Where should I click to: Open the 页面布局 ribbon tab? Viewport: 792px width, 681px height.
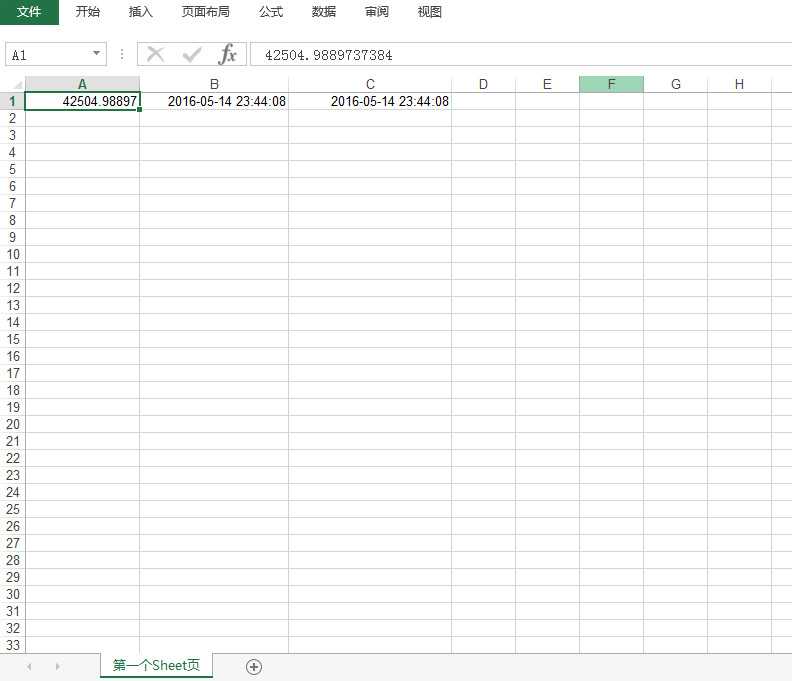point(205,12)
